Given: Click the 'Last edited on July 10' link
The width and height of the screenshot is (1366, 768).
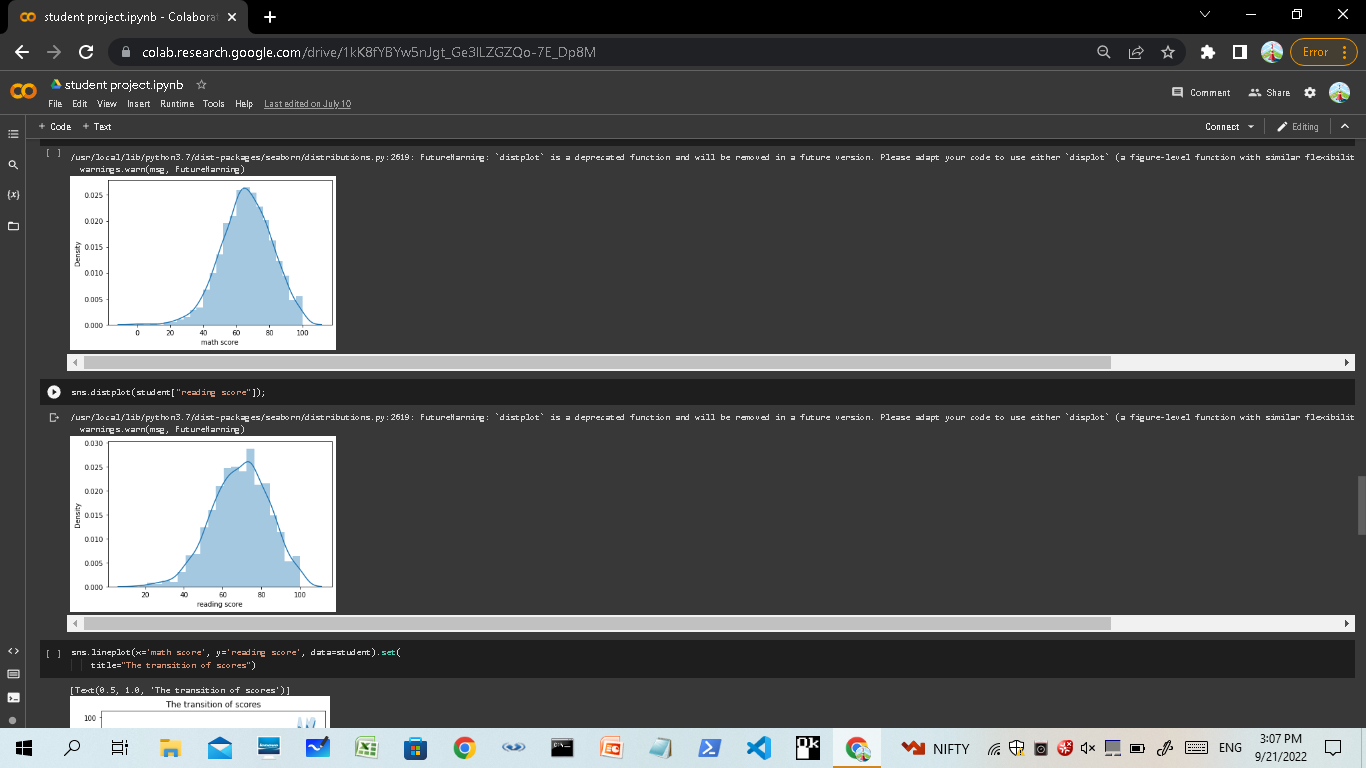Looking at the screenshot, I should point(307,104).
